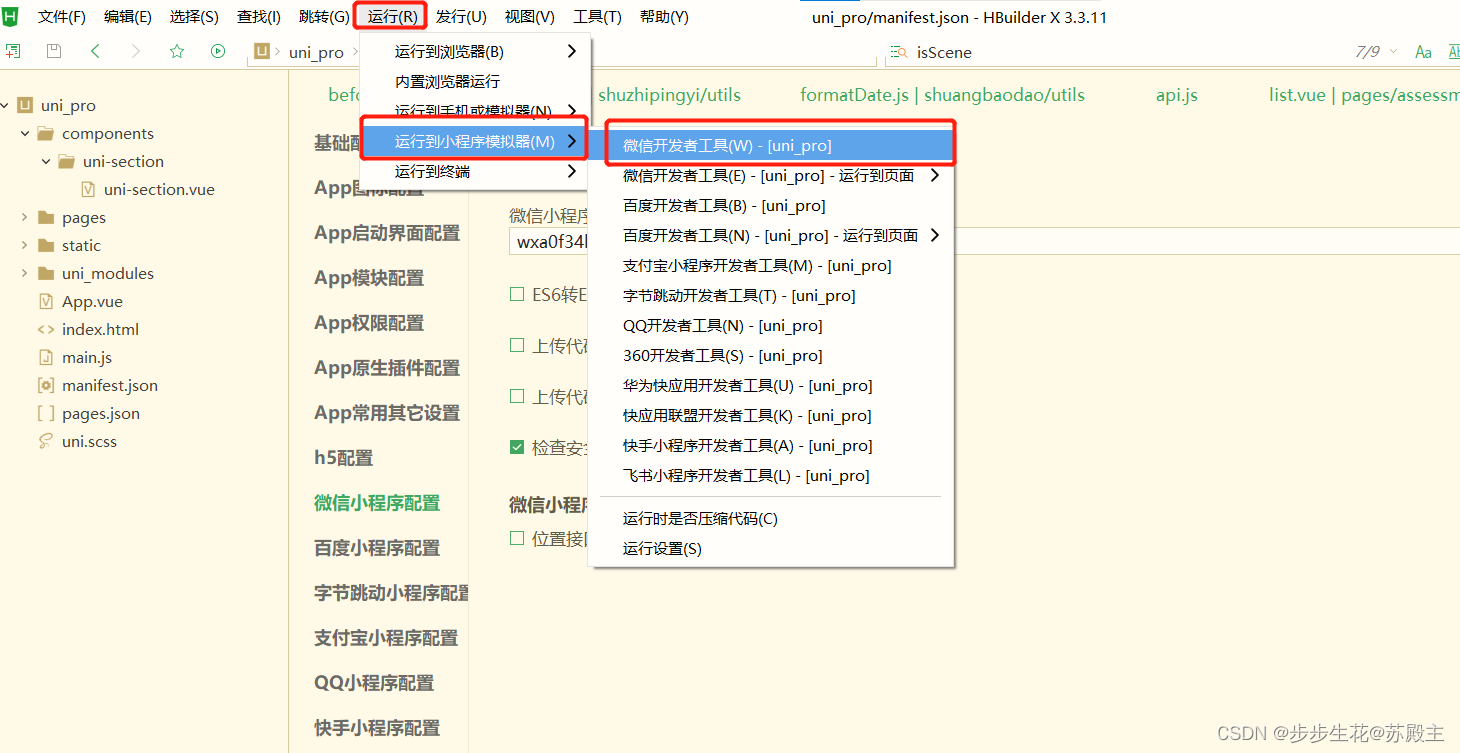Expand the pages folder
This screenshot has height=753, width=1460.
click(25, 217)
